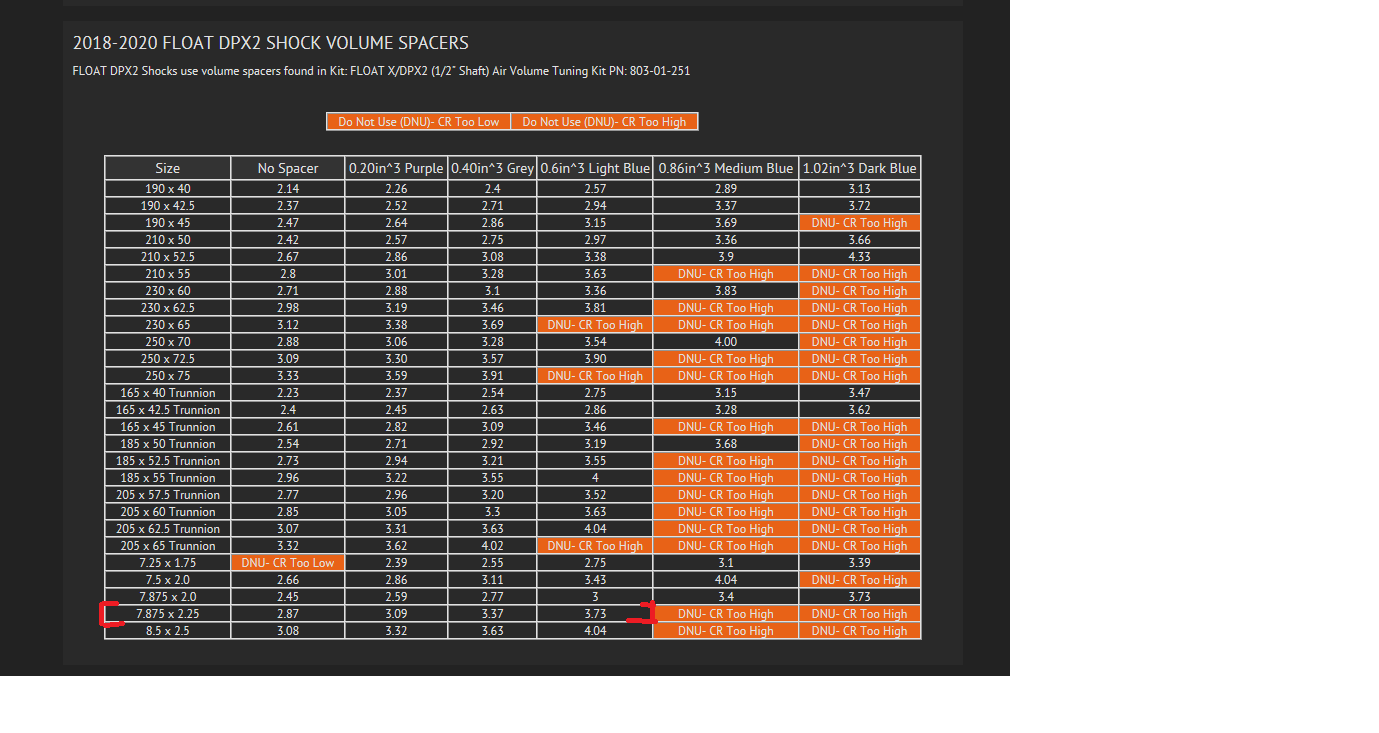Click the '0.6in^3 Light Blue' column header

click(x=595, y=168)
